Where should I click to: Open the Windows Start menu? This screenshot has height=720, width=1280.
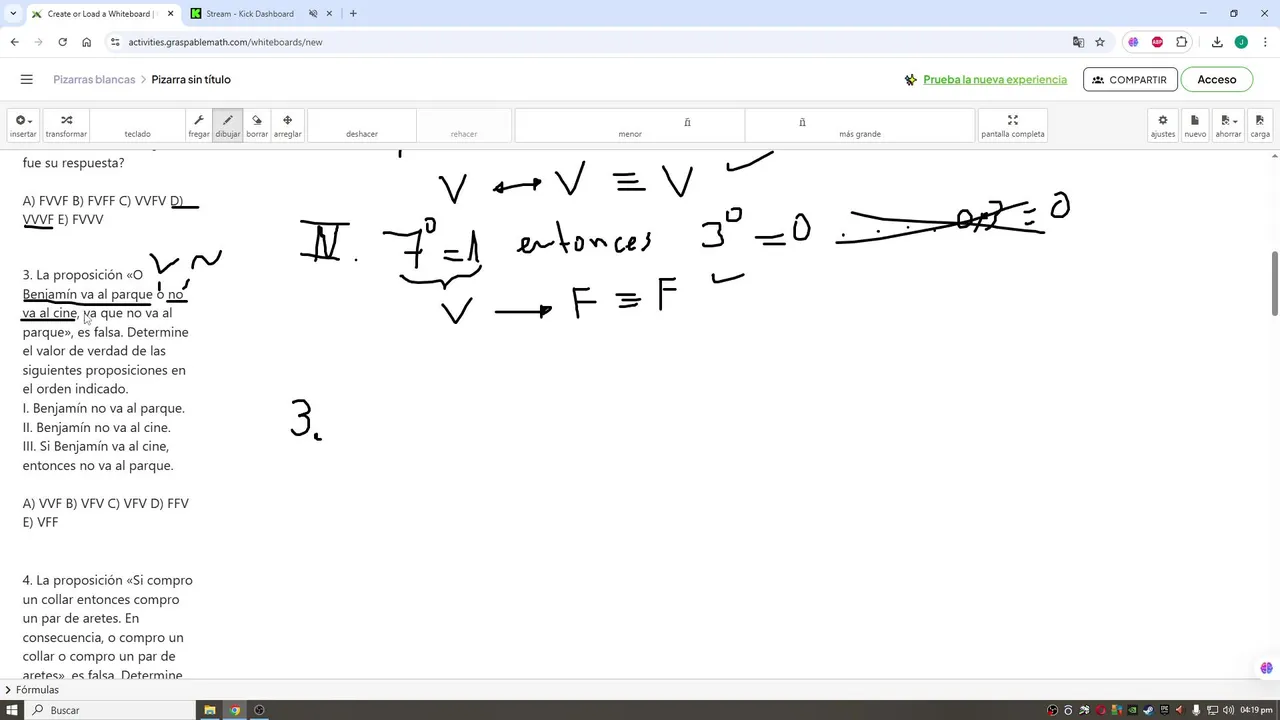12,710
